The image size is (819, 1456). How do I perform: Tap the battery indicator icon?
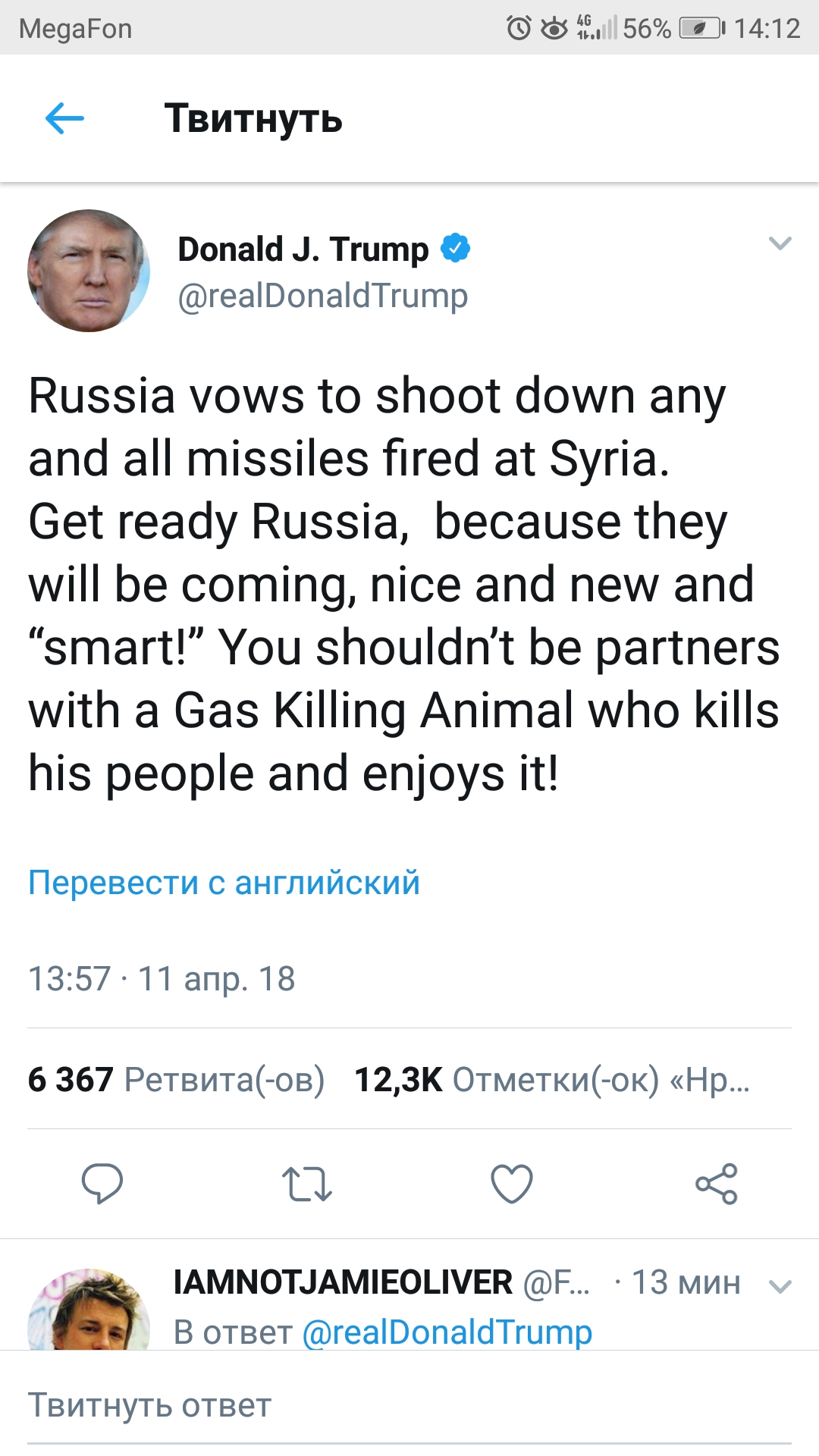coord(701,29)
